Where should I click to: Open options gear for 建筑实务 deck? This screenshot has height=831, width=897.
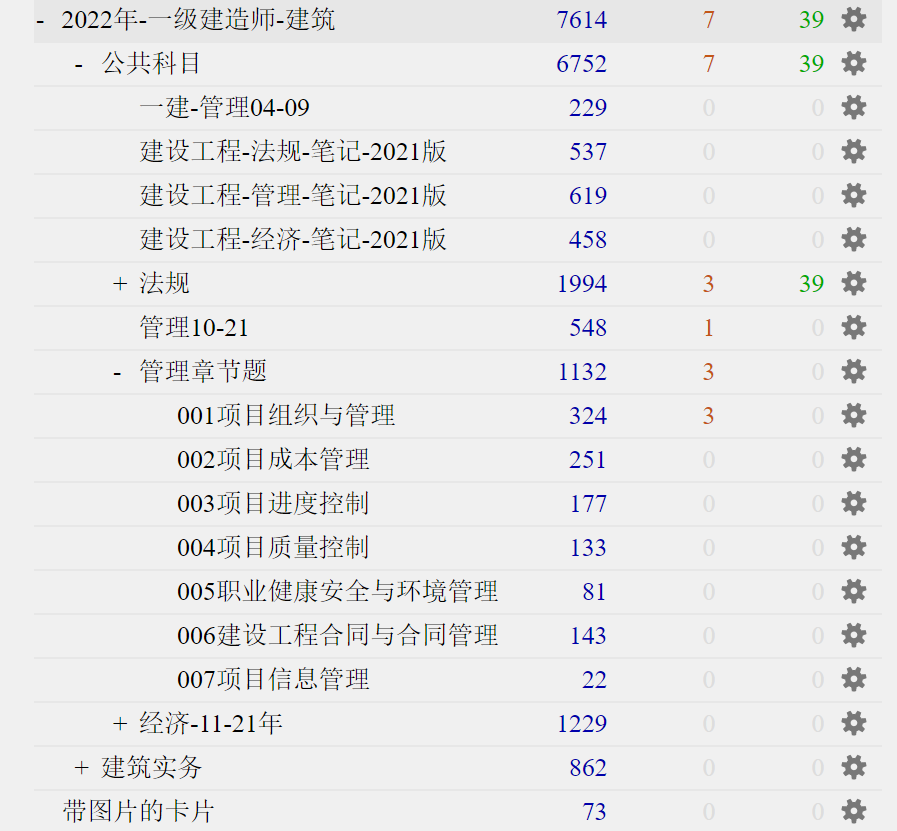coord(854,768)
